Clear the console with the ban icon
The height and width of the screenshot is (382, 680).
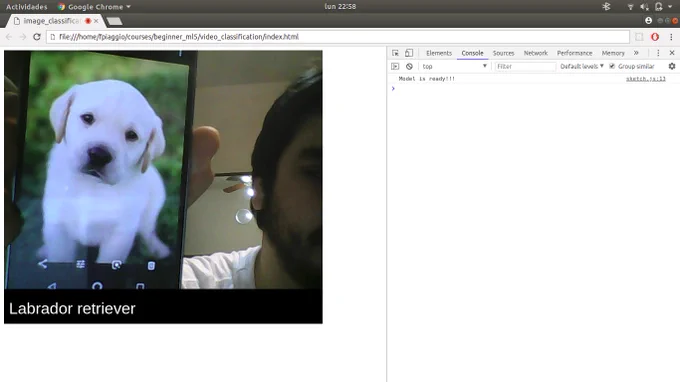pos(409,66)
